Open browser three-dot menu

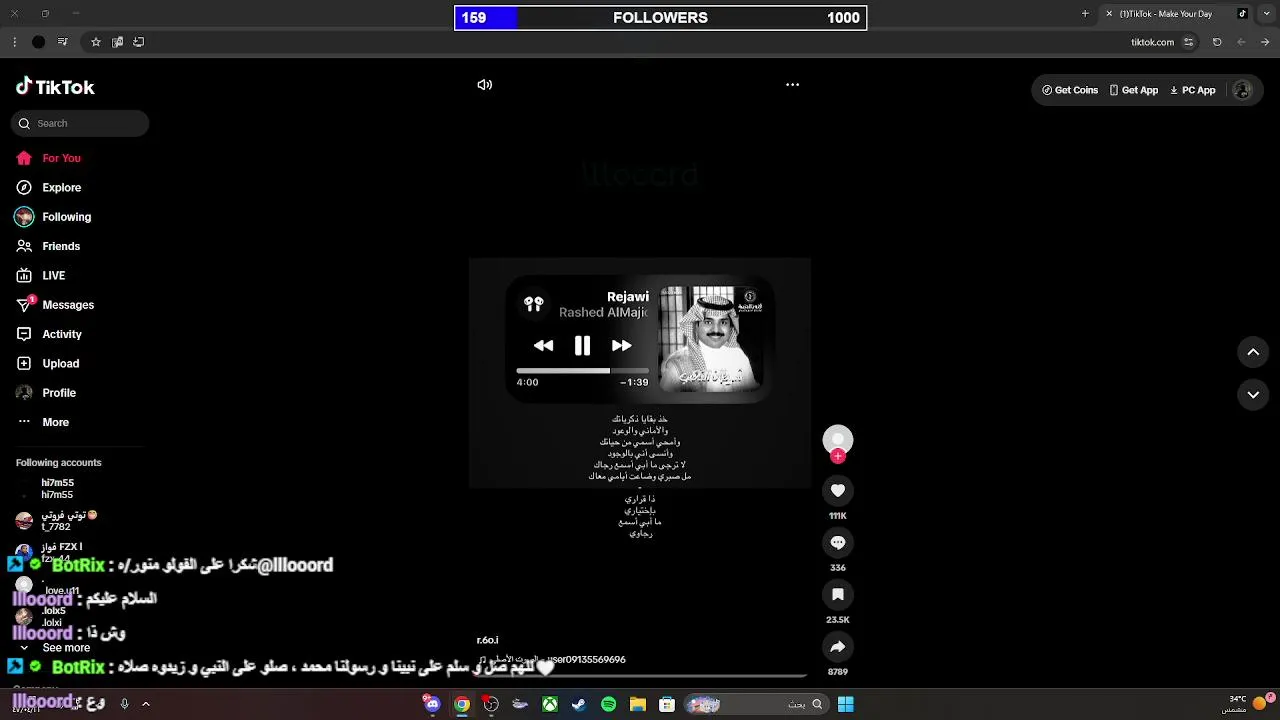(14, 42)
